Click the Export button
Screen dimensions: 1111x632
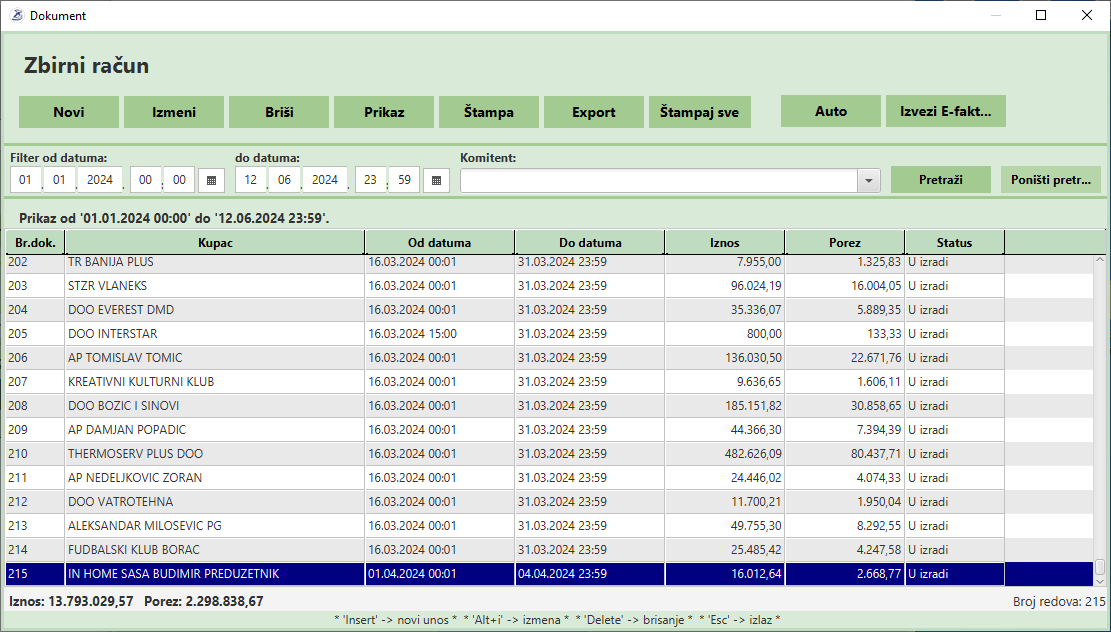point(594,112)
